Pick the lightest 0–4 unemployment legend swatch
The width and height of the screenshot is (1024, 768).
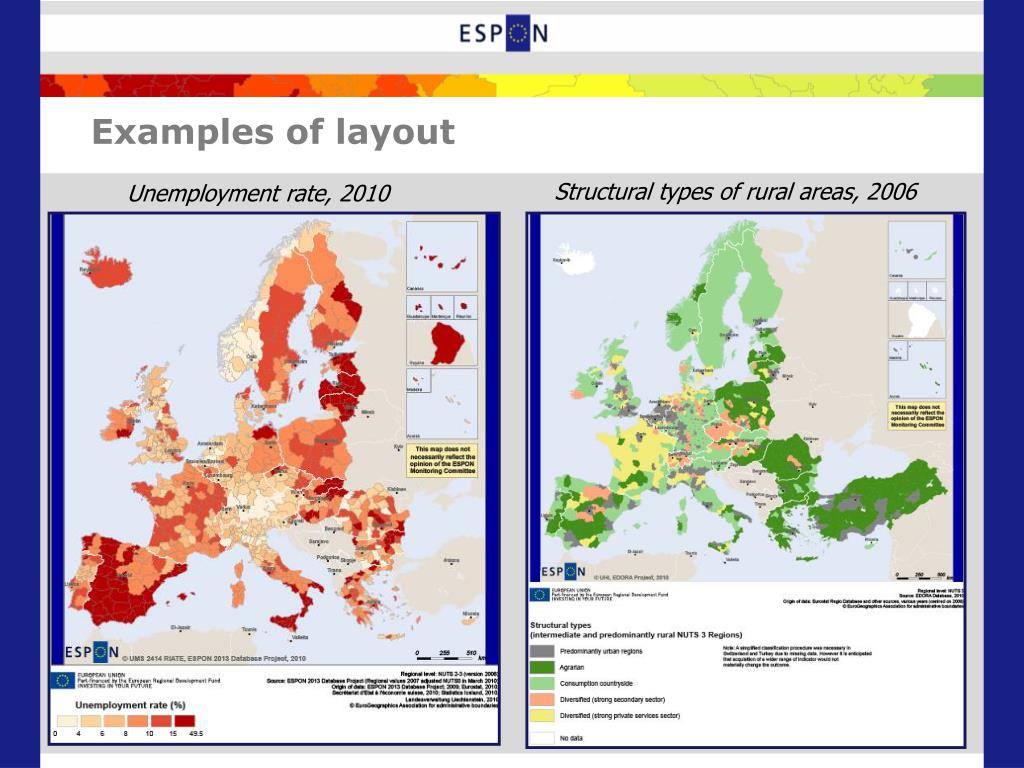67,721
